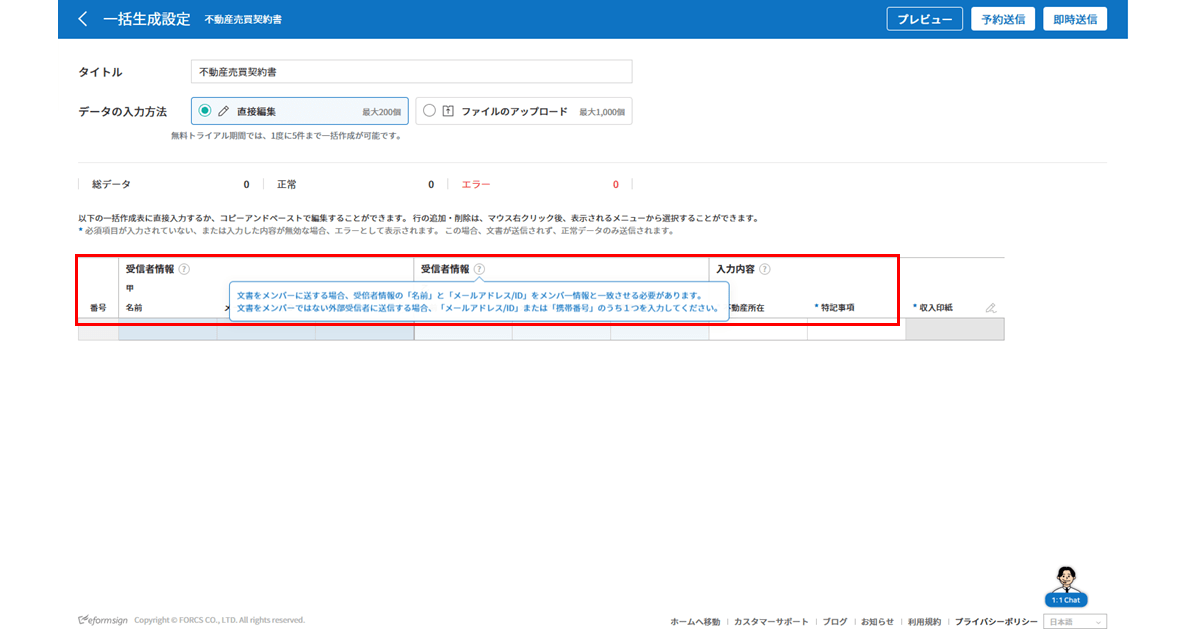Click the 総データ count label
This screenshot has height=629, width=1188.
coord(111,184)
